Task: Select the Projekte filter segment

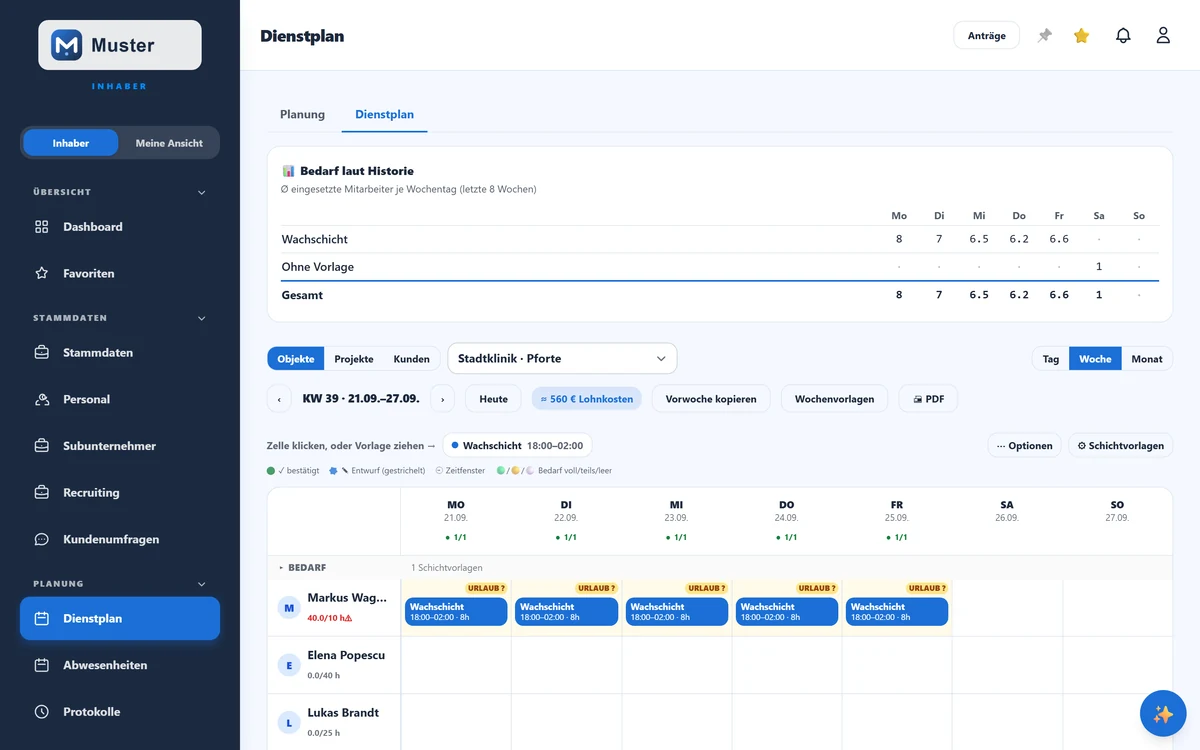Action: pyautogui.click(x=354, y=359)
